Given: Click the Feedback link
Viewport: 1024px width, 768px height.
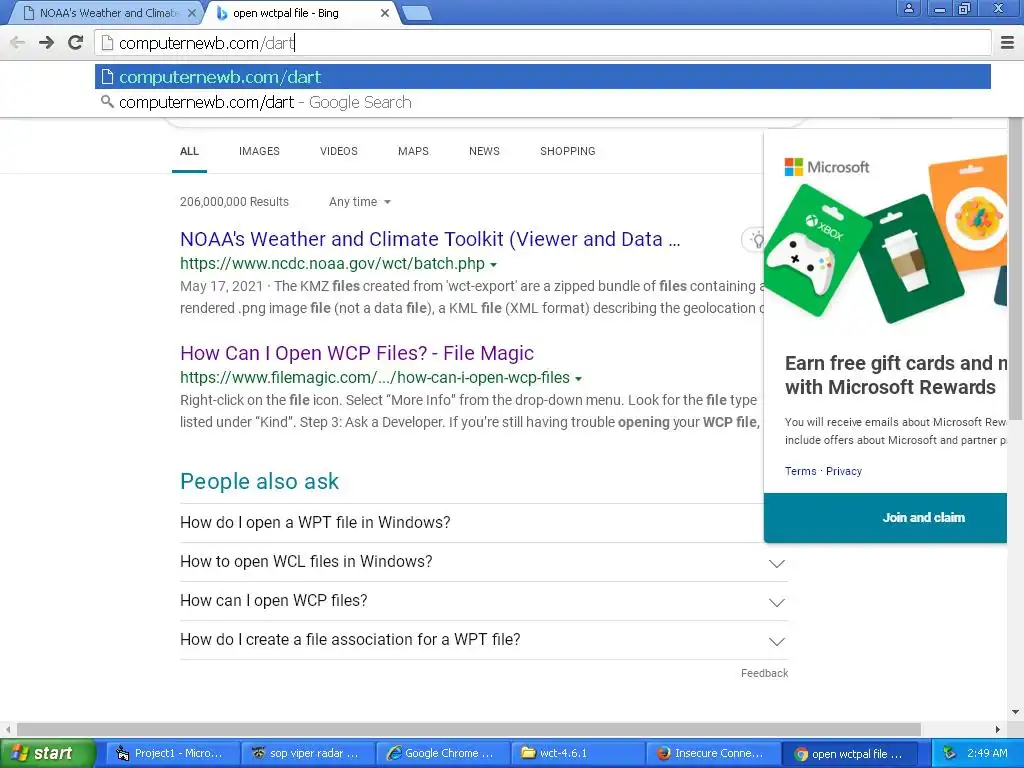Looking at the screenshot, I should click(x=764, y=673).
